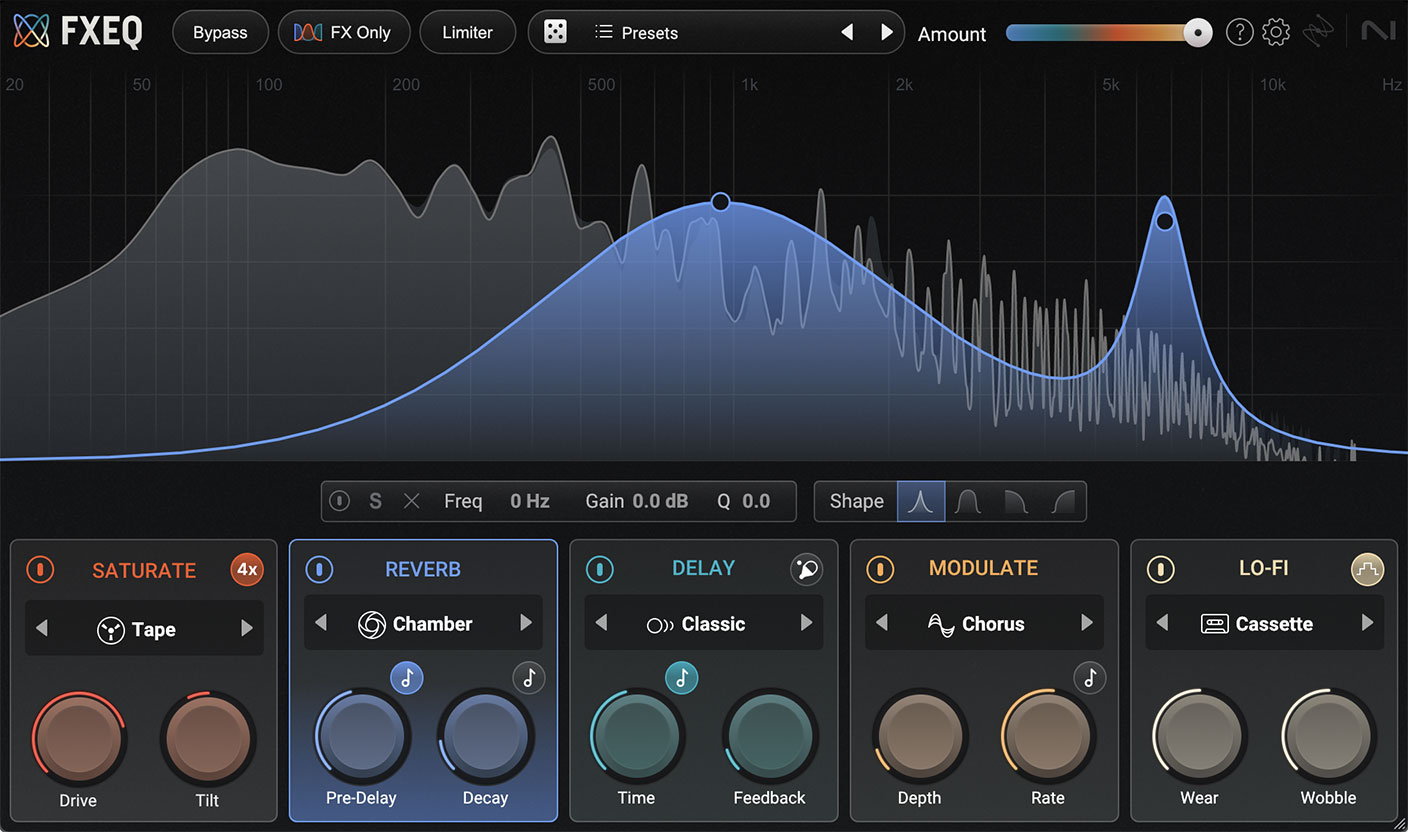Select the band-pass filter shape icon
The height and width of the screenshot is (832, 1408).
(966, 501)
